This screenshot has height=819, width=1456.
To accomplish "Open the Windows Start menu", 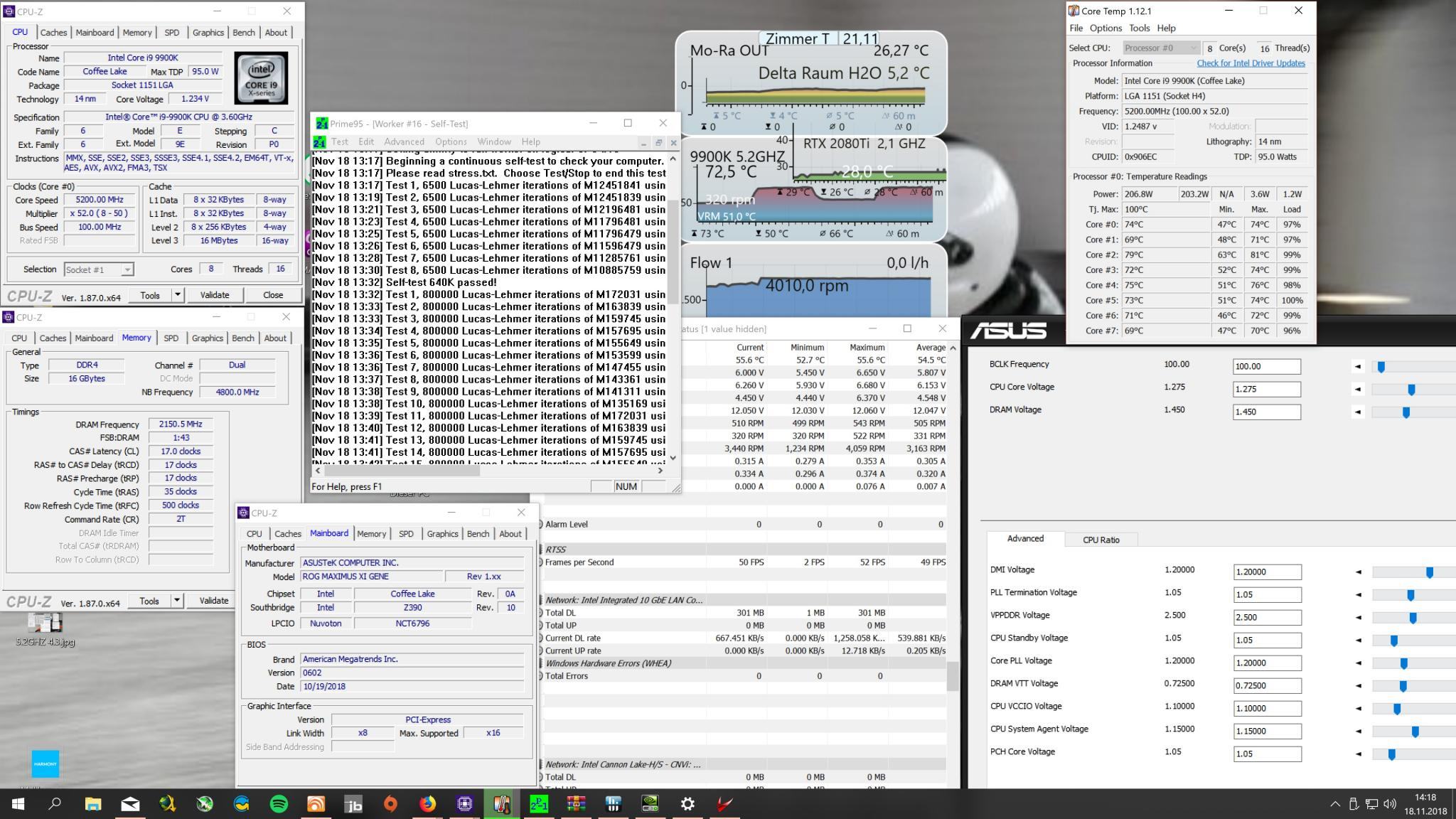I will [18, 804].
